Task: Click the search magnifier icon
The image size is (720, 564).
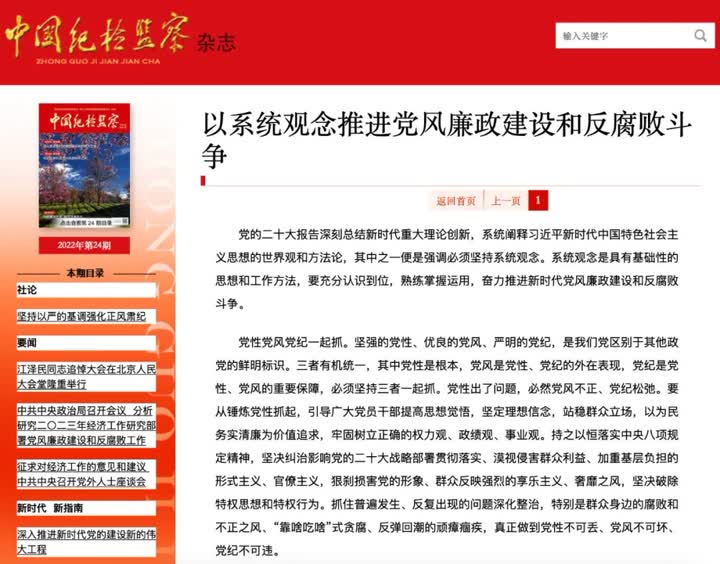Action: click(x=700, y=36)
